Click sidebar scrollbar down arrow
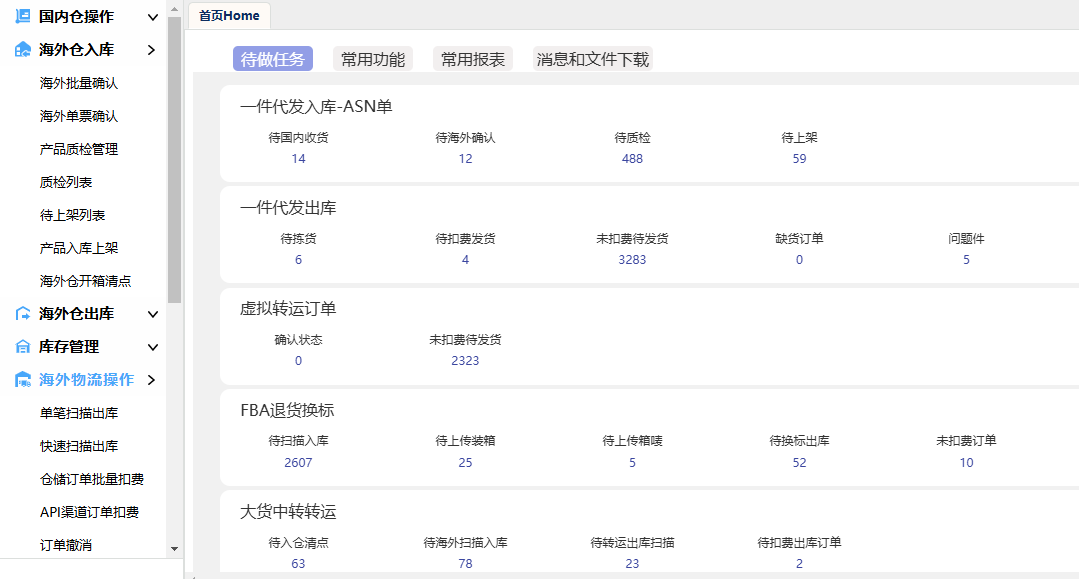The width and height of the screenshot is (1079, 579). coord(174,548)
